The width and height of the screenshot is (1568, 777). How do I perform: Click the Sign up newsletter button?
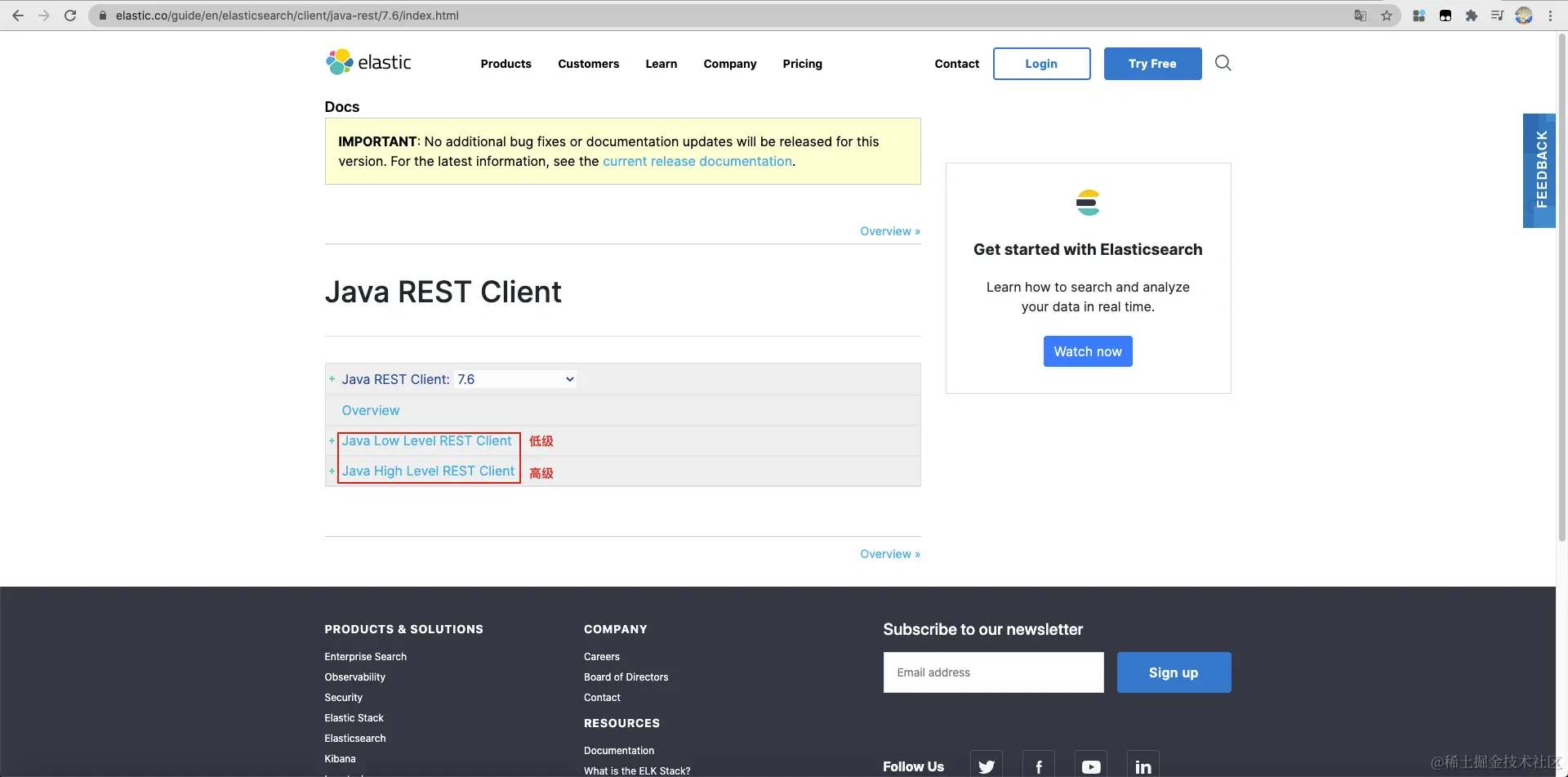coord(1174,672)
